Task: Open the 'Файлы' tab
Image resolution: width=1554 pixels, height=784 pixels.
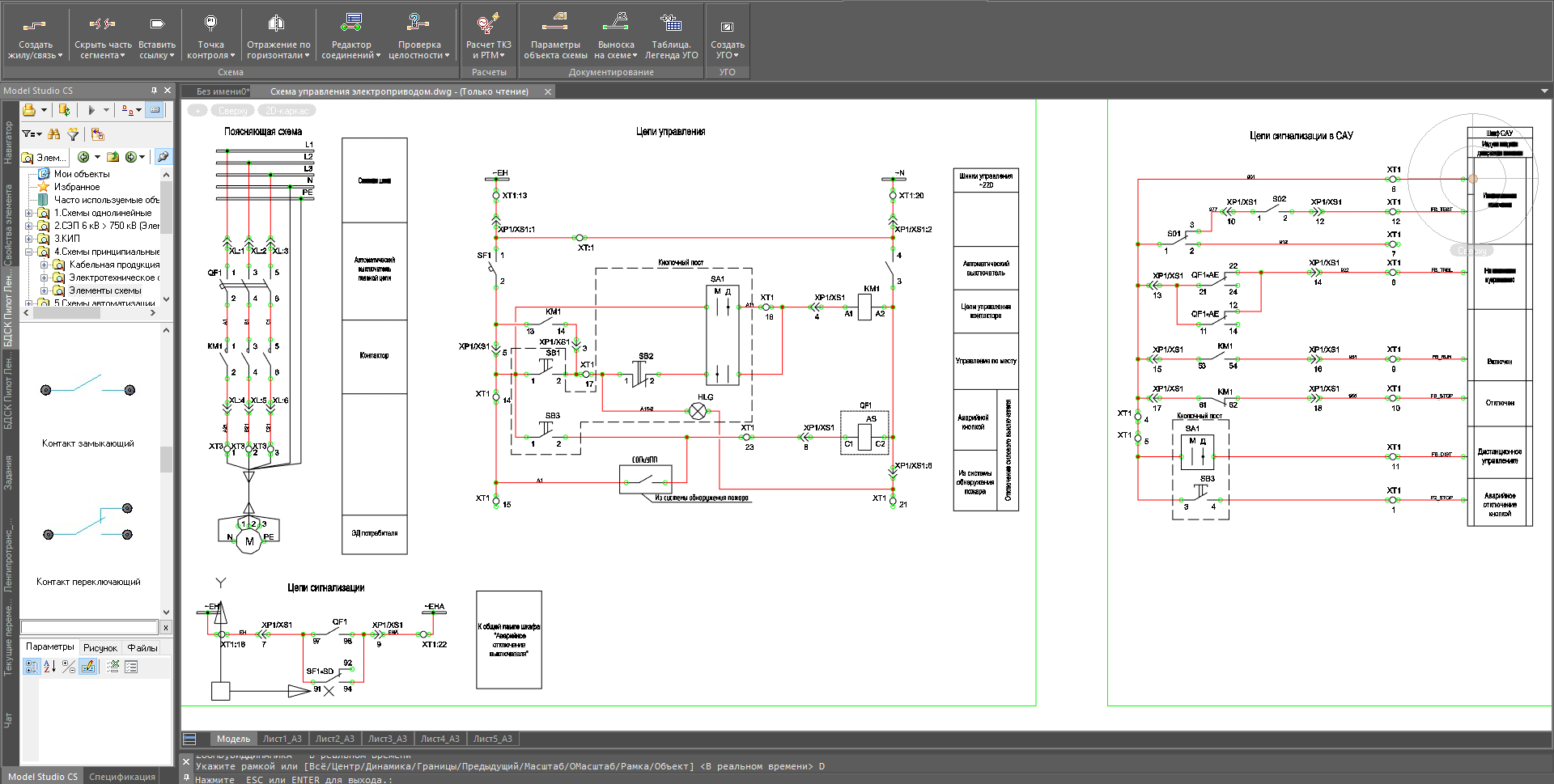Action: (142, 647)
